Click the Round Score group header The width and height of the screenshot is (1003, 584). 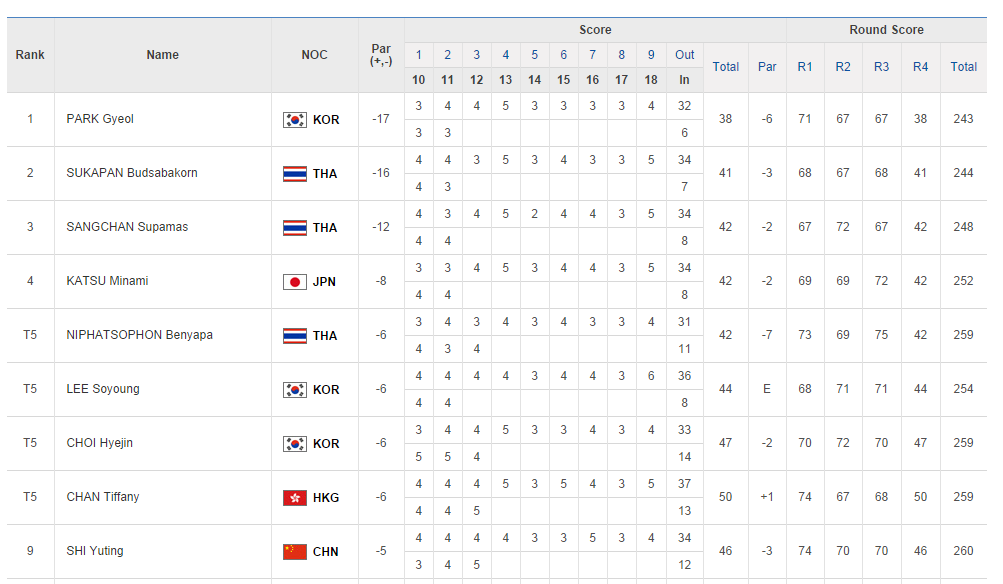[x=886, y=30]
